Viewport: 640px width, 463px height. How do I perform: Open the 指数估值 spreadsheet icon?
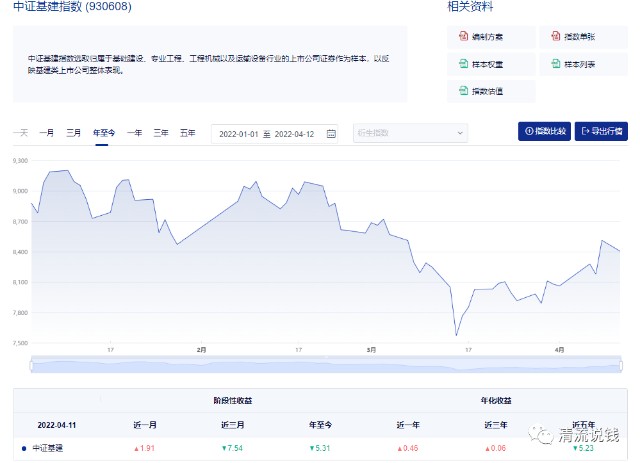point(463,91)
